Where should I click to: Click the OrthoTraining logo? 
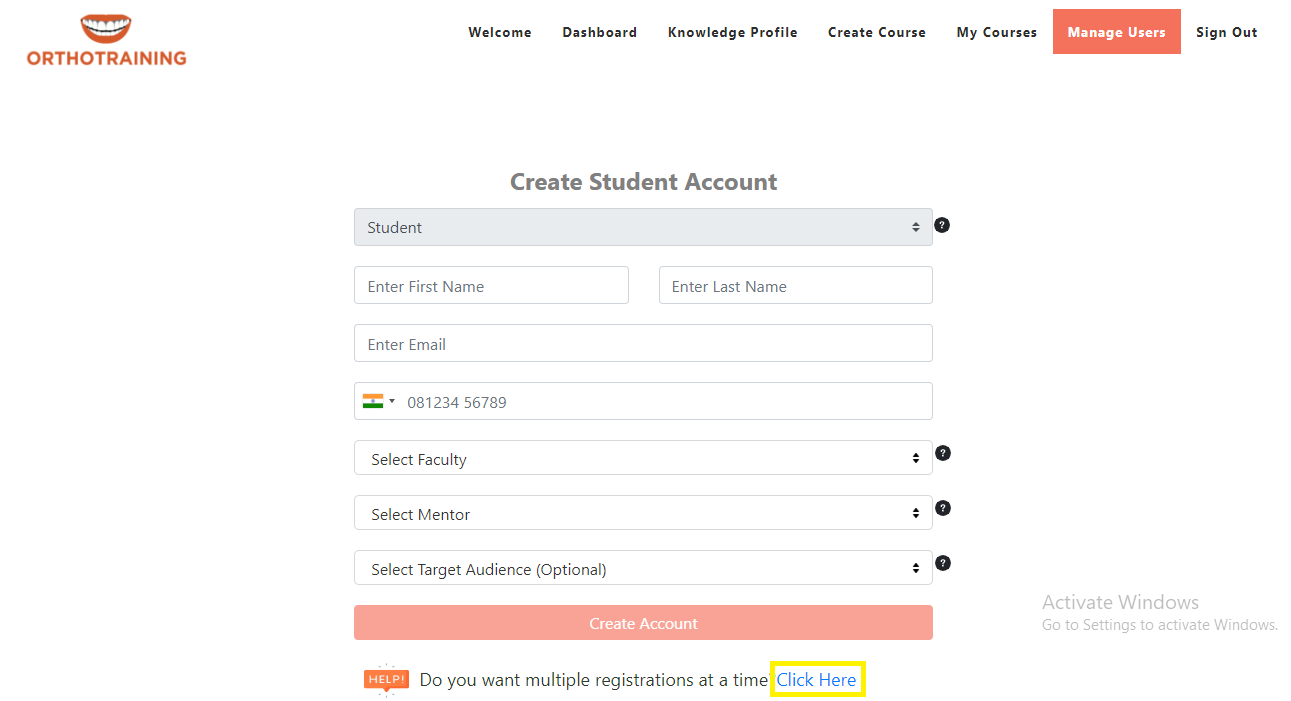[106, 40]
